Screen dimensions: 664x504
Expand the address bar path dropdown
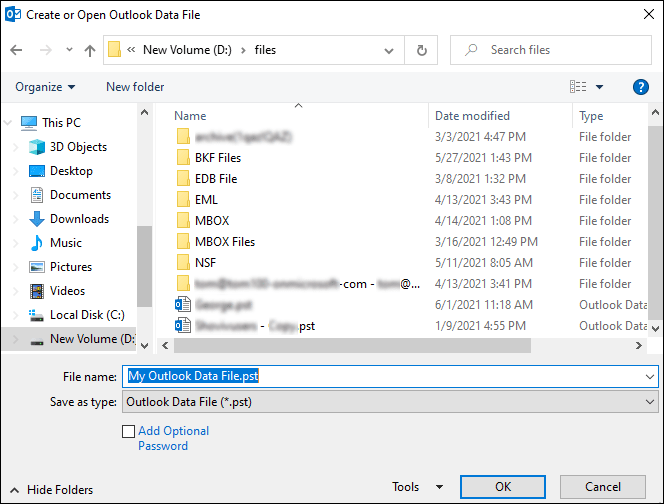(389, 51)
